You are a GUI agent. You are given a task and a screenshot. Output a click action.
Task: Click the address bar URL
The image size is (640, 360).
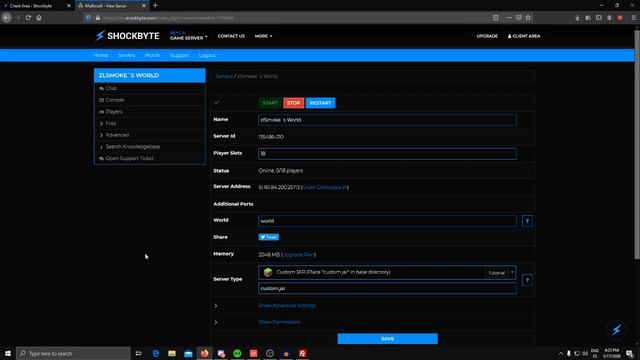pyautogui.click(x=168, y=18)
